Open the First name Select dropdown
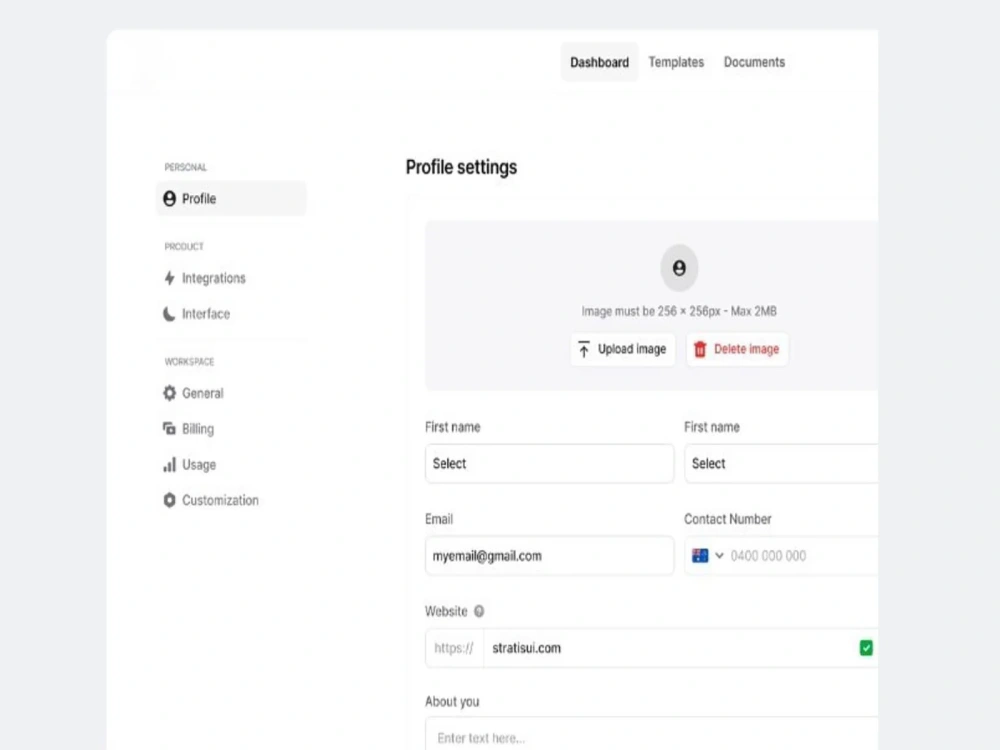1000x750 pixels. pyautogui.click(x=548, y=463)
